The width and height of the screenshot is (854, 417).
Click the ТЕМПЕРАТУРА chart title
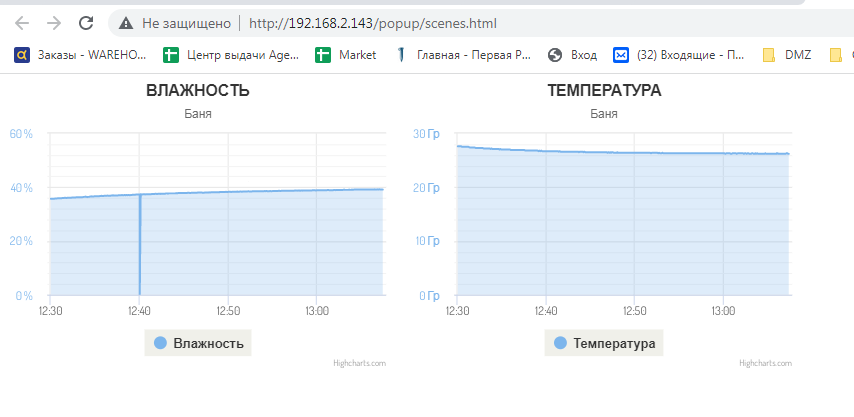(x=604, y=91)
